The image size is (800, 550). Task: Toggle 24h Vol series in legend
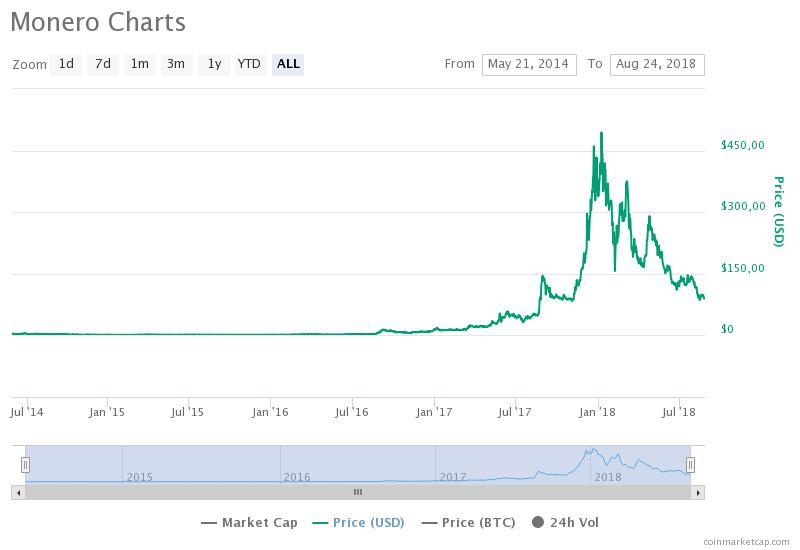(x=567, y=522)
